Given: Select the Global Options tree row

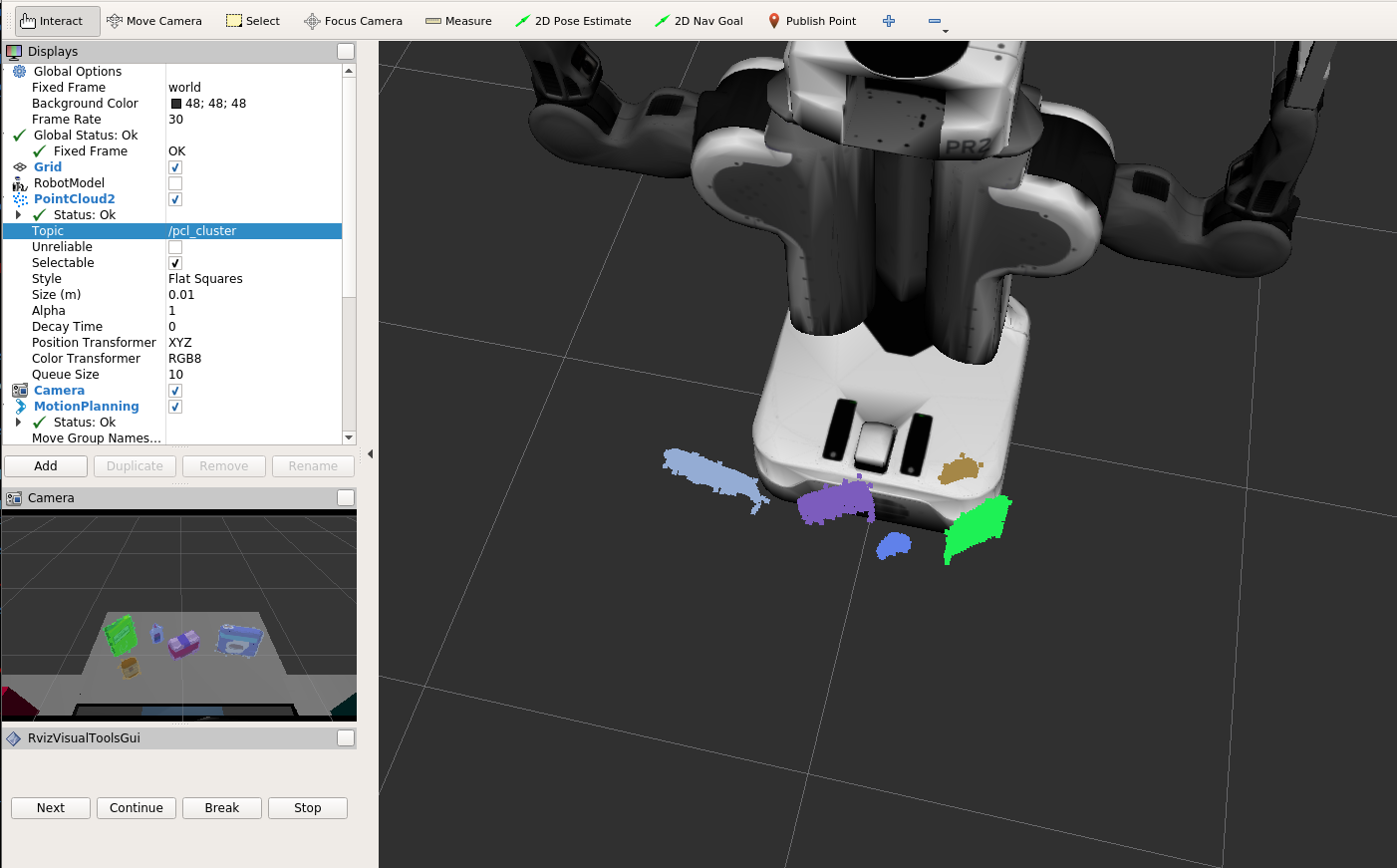Looking at the screenshot, I should [172, 72].
